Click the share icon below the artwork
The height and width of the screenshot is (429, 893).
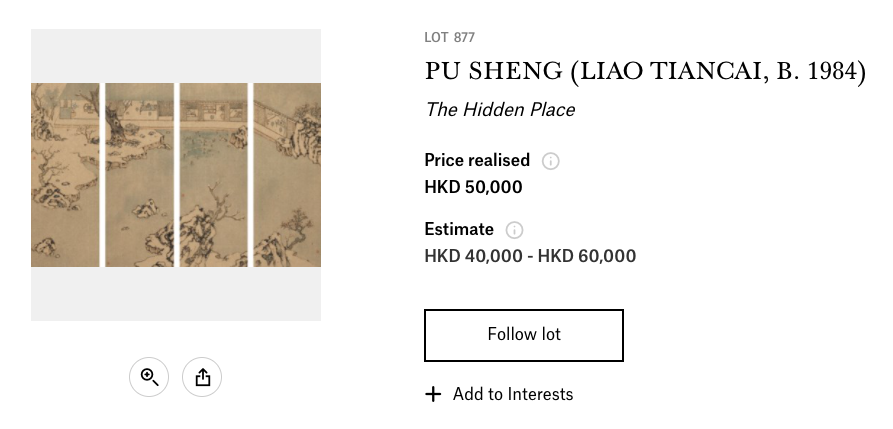click(202, 377)
